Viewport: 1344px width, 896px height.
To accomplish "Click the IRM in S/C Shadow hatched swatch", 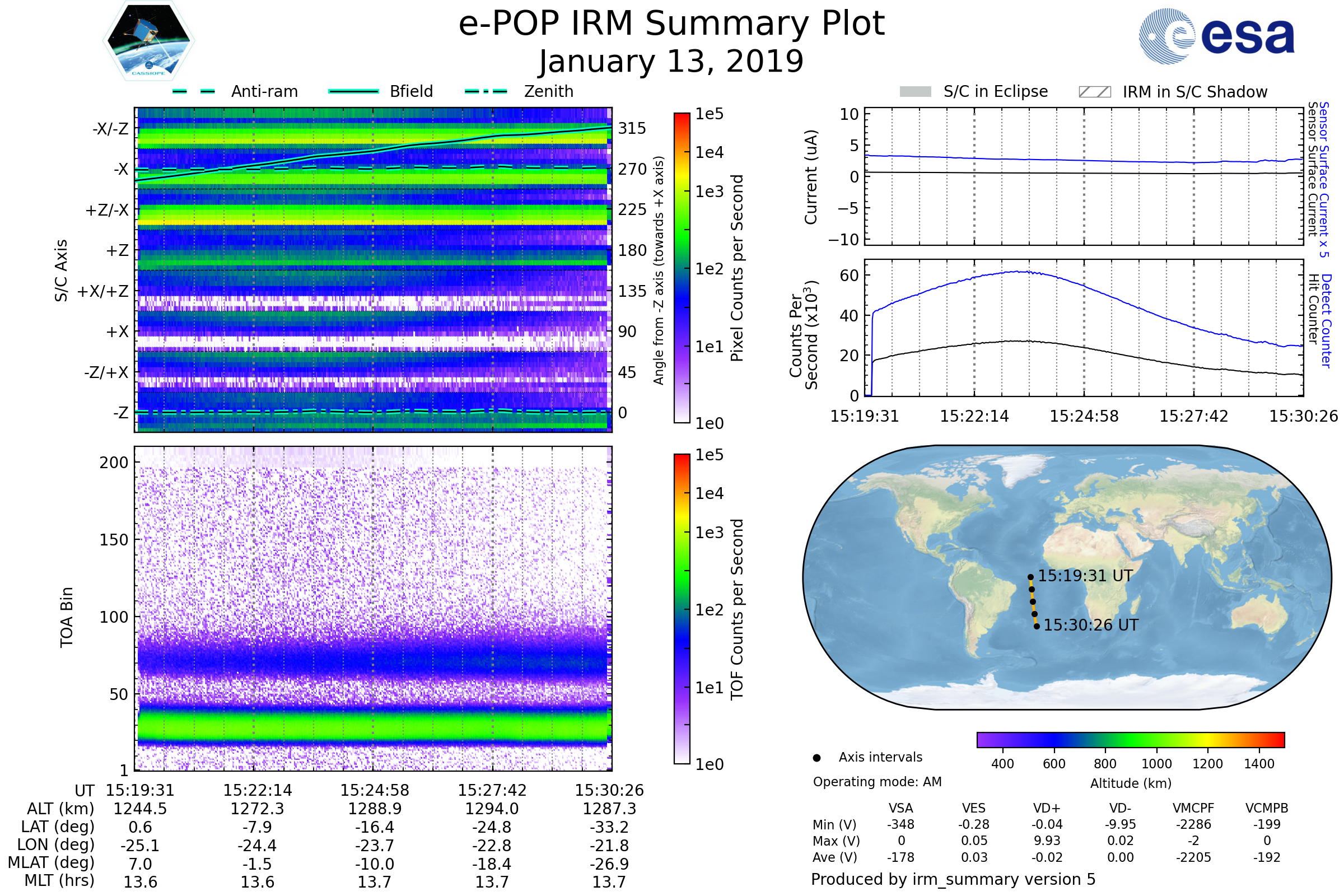I will [1094, 92].
